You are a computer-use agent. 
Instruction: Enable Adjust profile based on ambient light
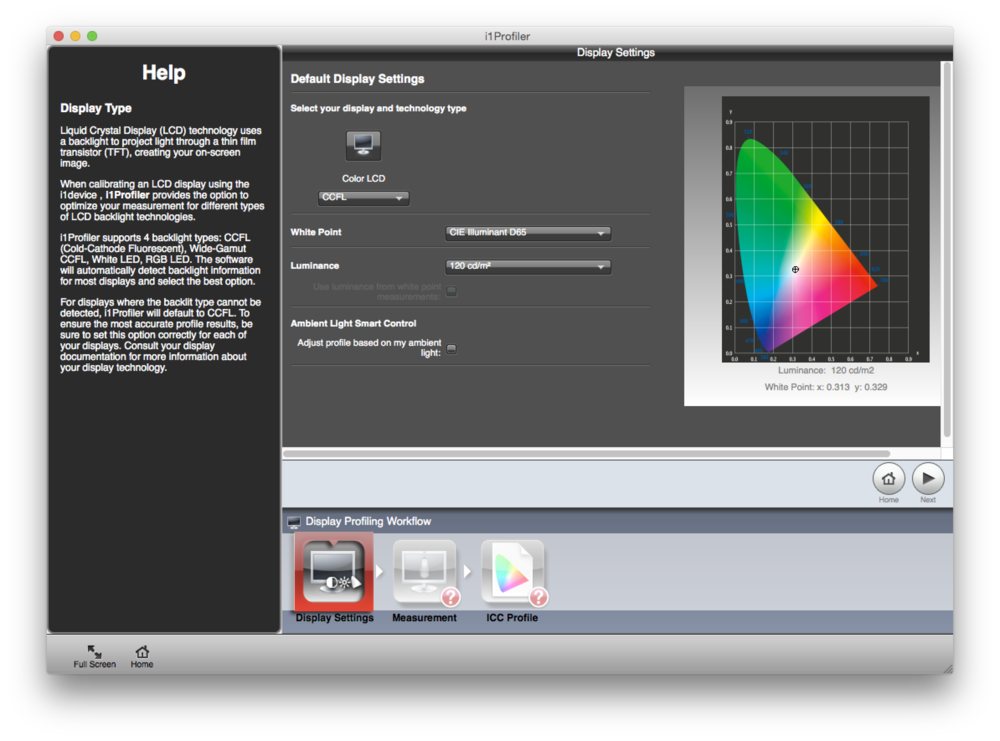[x=452, y=348]
